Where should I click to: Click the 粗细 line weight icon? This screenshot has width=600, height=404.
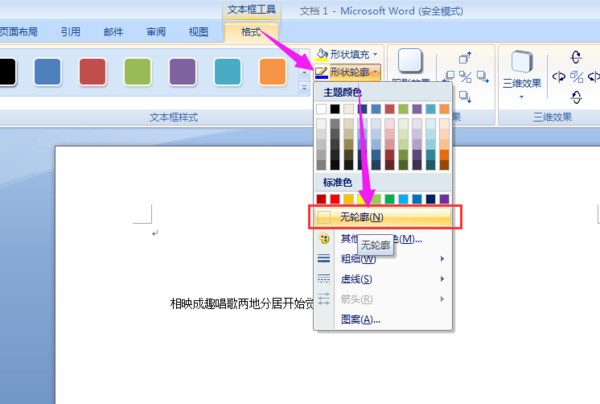click(x=324, y=259)
